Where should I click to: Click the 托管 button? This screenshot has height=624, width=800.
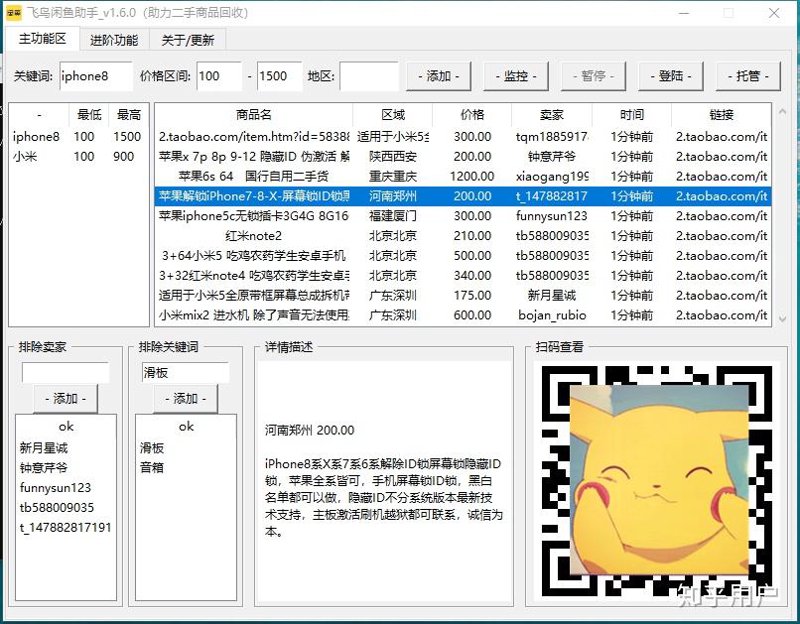pos(748,77)
